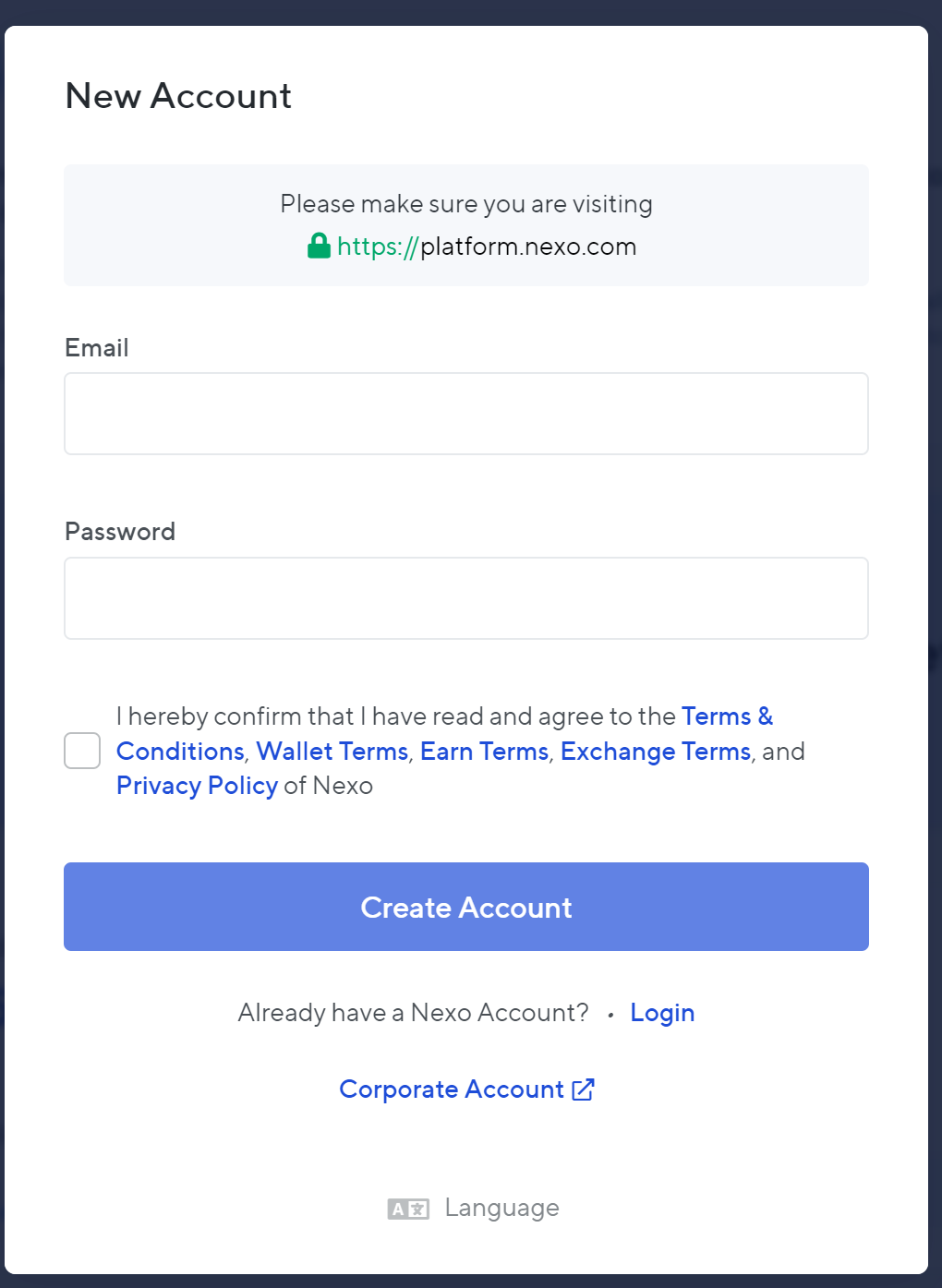Go to the Login page link
Image resolution: width=942 pixels, height=1288 pixels.
[x=662, y=1013]
